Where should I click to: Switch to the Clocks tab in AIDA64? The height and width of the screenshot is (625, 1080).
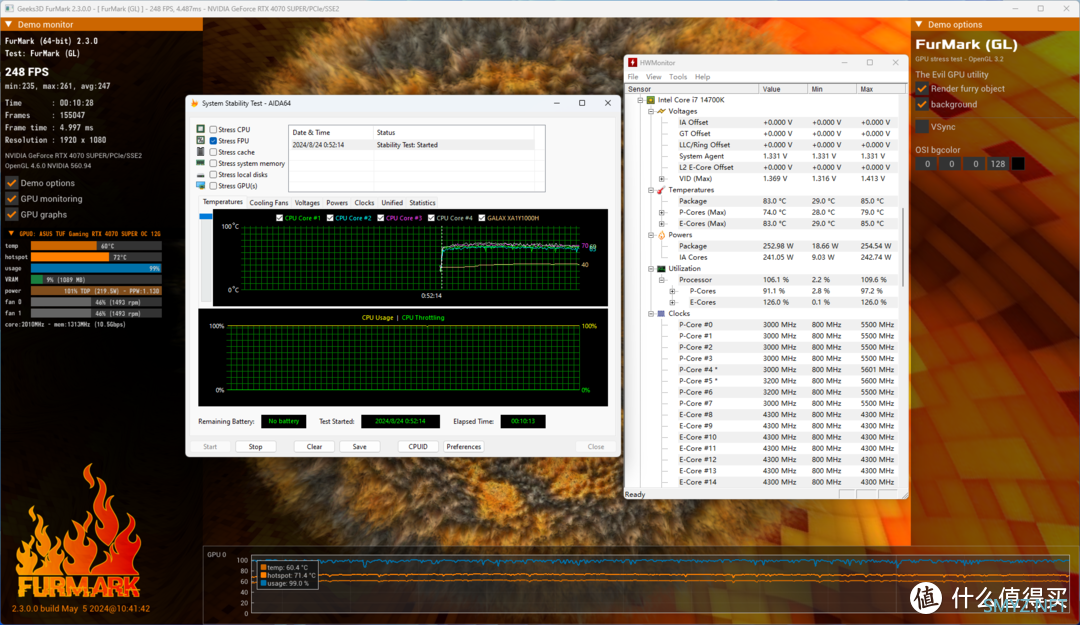(x=364, y=203)
